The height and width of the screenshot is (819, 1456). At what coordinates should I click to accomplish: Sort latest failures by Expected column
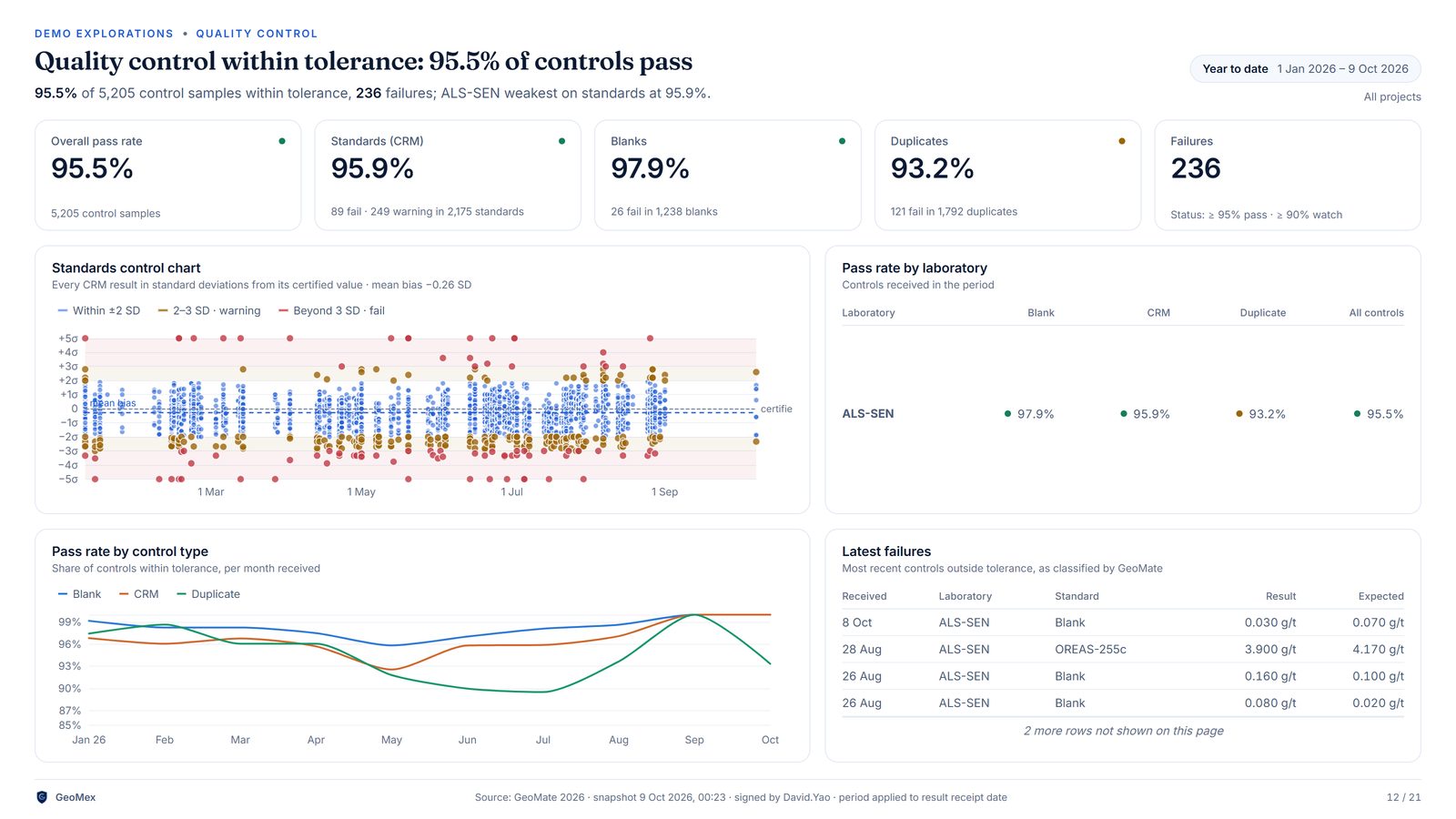1380,597
